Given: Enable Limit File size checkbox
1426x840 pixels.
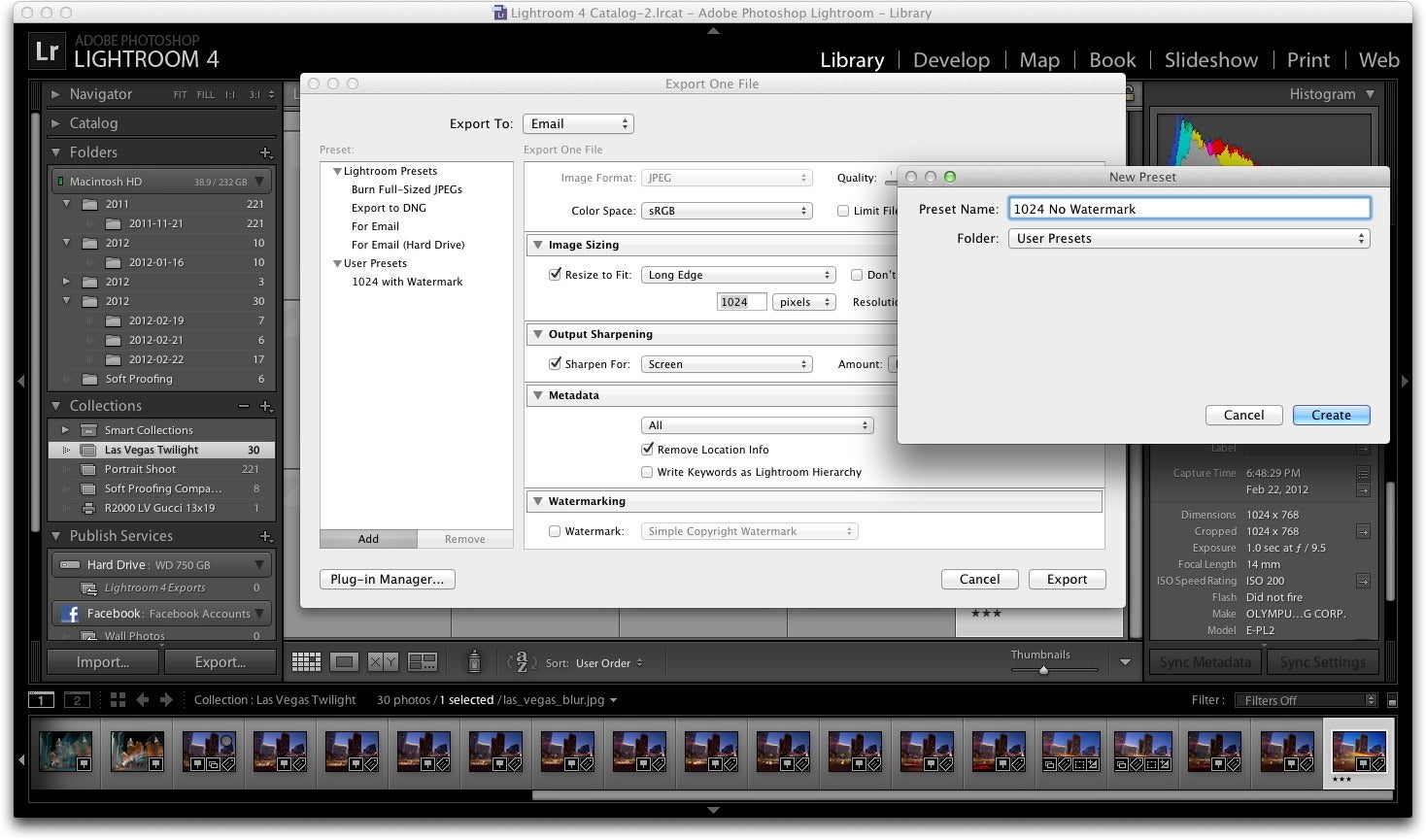Looking at the screenshot, I should coord(843,211).
